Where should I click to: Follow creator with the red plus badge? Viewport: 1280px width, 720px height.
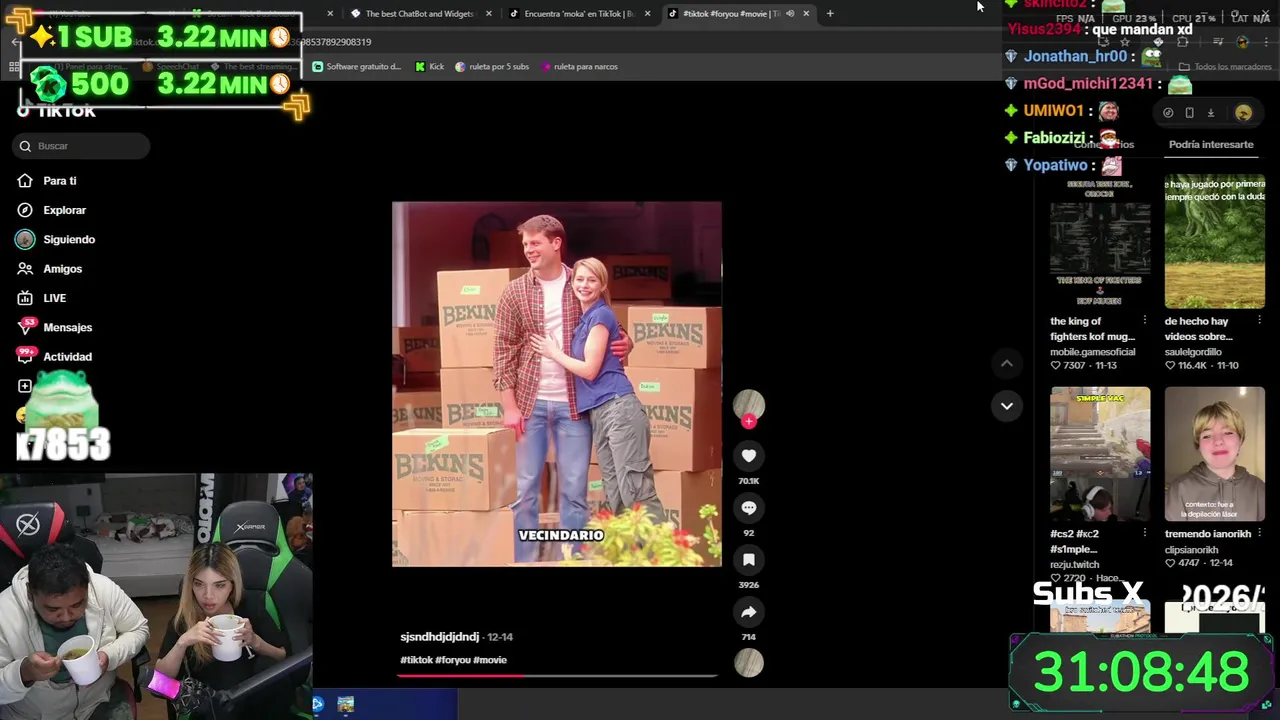pyautogui.click(x=749, y=421)
